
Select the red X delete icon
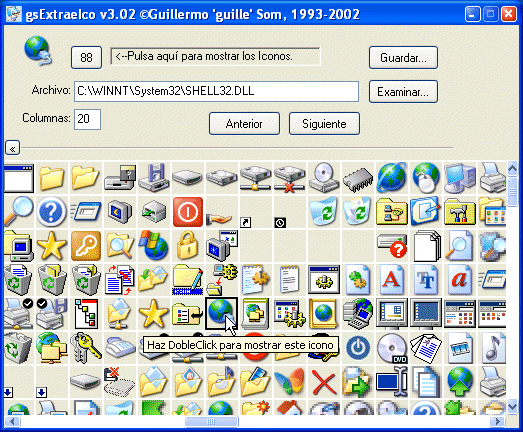click(x=324, y=383)
